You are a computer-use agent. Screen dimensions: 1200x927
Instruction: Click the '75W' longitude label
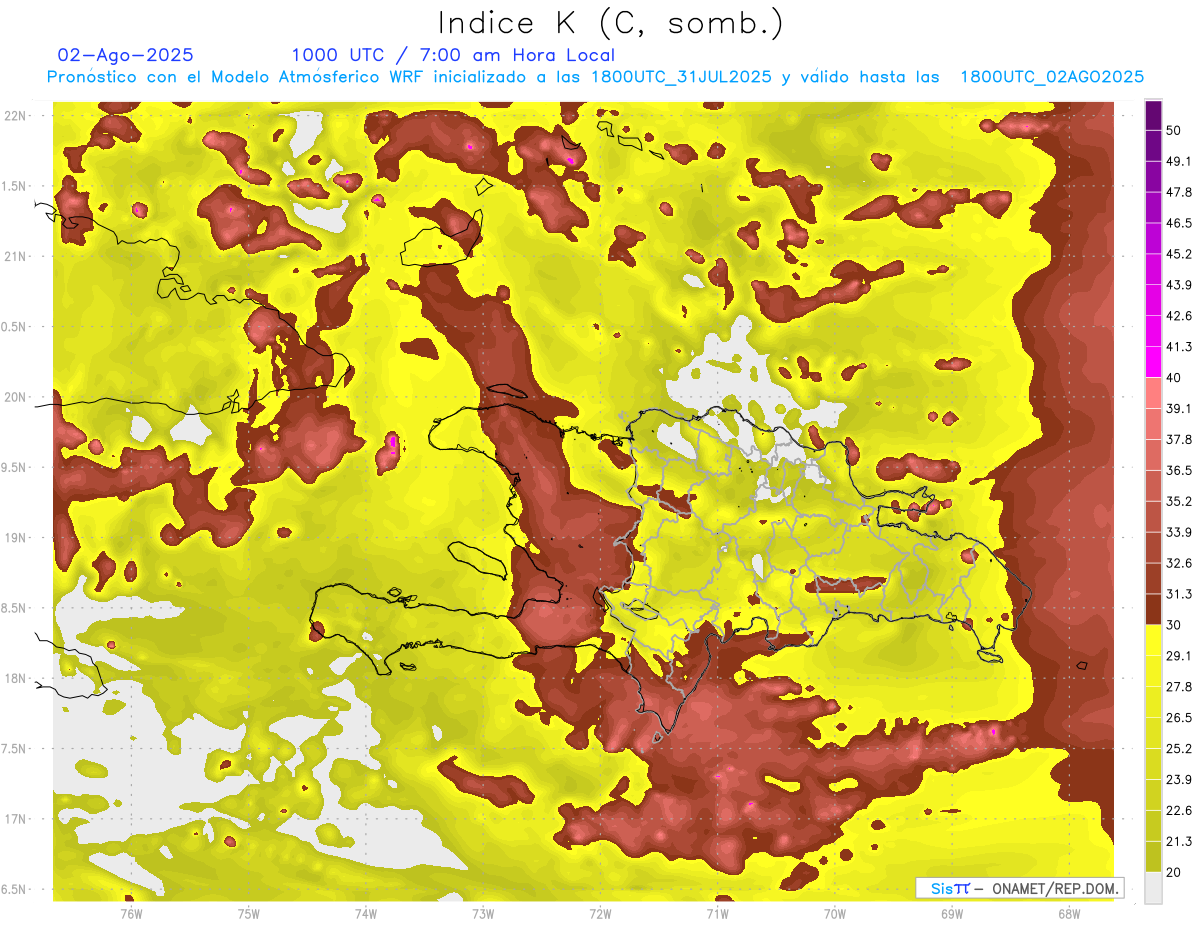click(249, 913)
